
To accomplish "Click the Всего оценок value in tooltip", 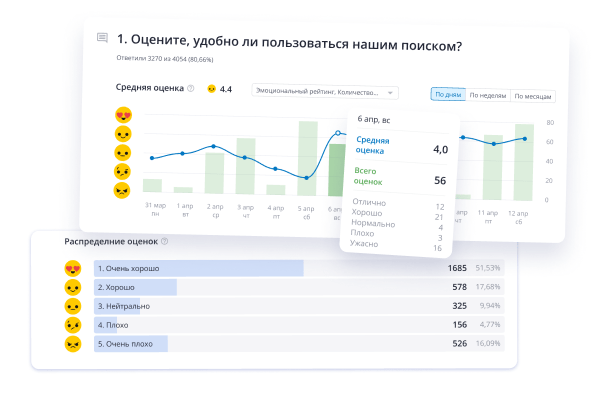I will point(440,181).
